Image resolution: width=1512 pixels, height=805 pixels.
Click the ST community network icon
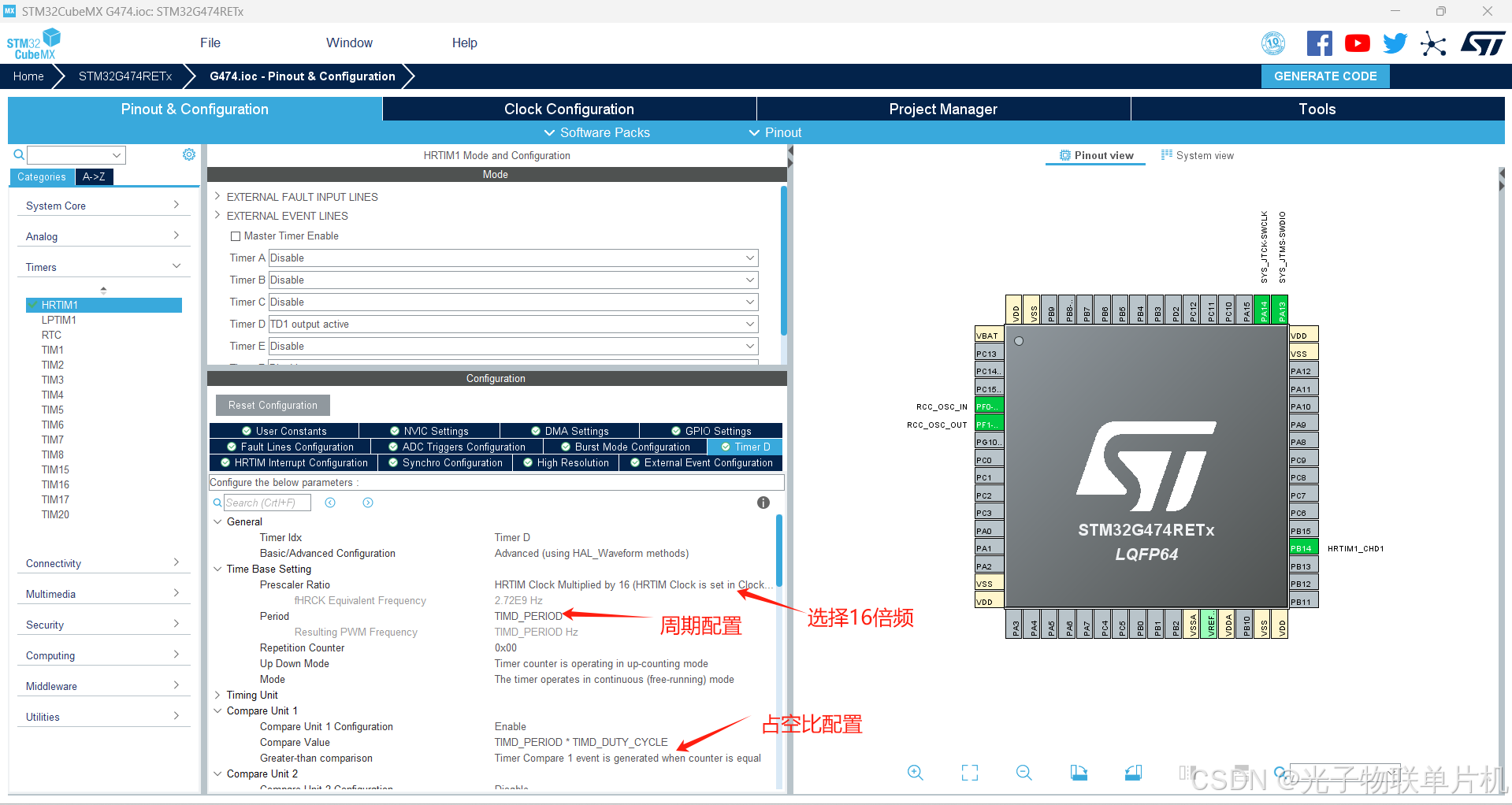(1433, 43)
